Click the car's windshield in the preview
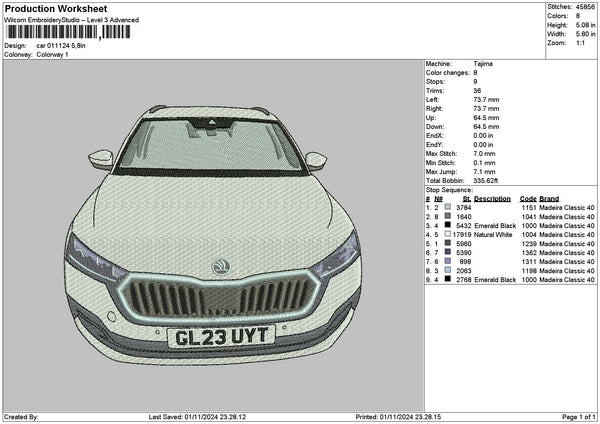 click(210, 145)
